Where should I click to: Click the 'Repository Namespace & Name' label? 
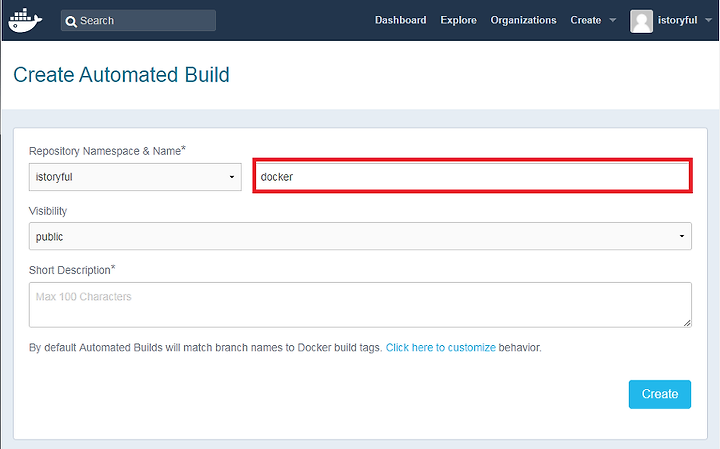(107, 151)
